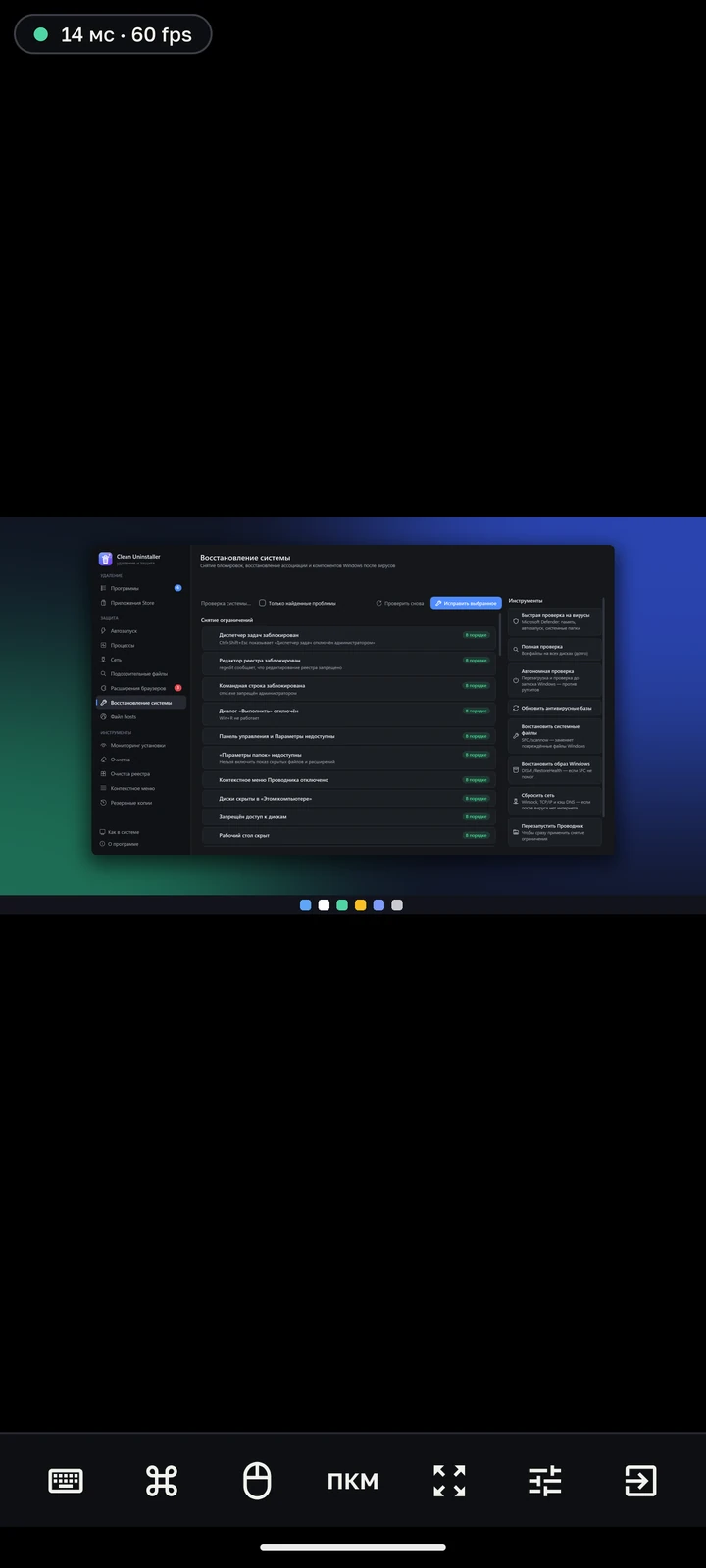This screenshot has height=1568, width=706.
Task: Open Программы in the sidebar
Action: click(x=140, y=588)
